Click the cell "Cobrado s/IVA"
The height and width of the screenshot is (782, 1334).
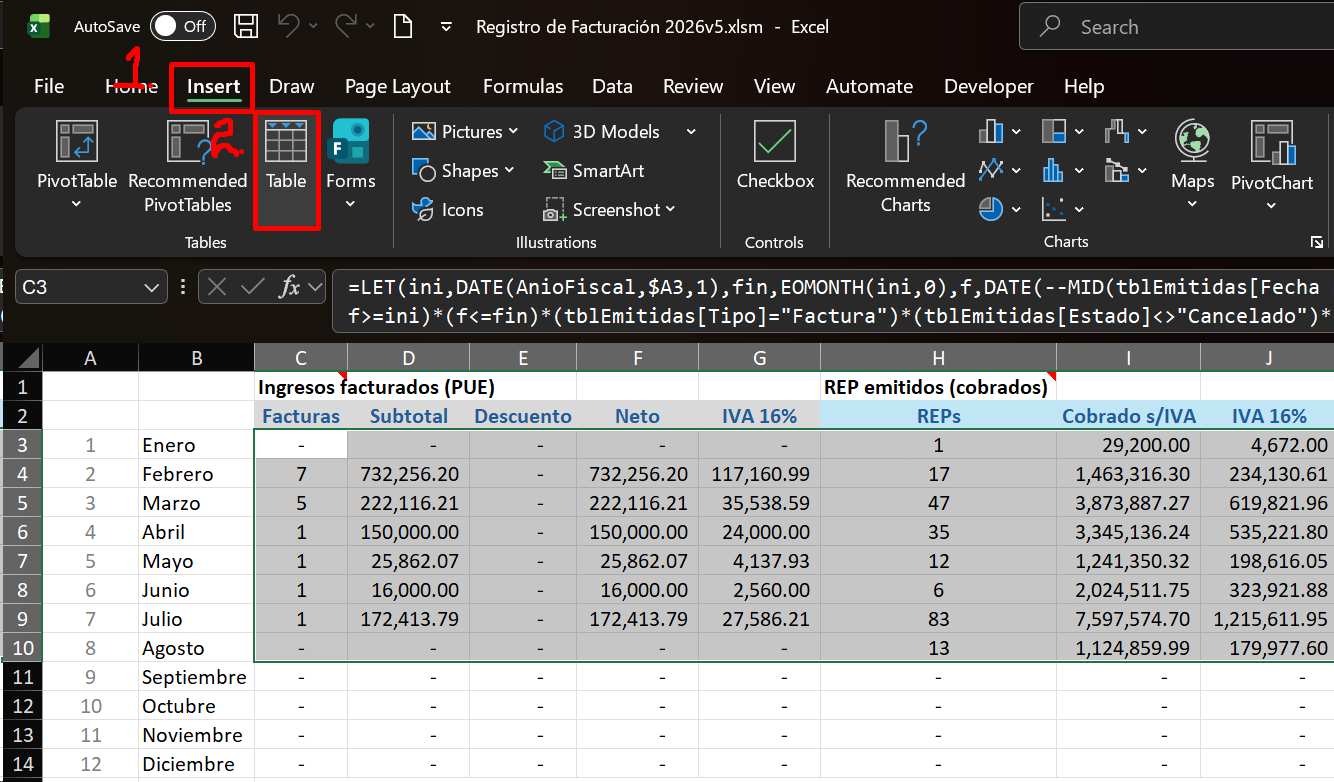pos(1128,416)
